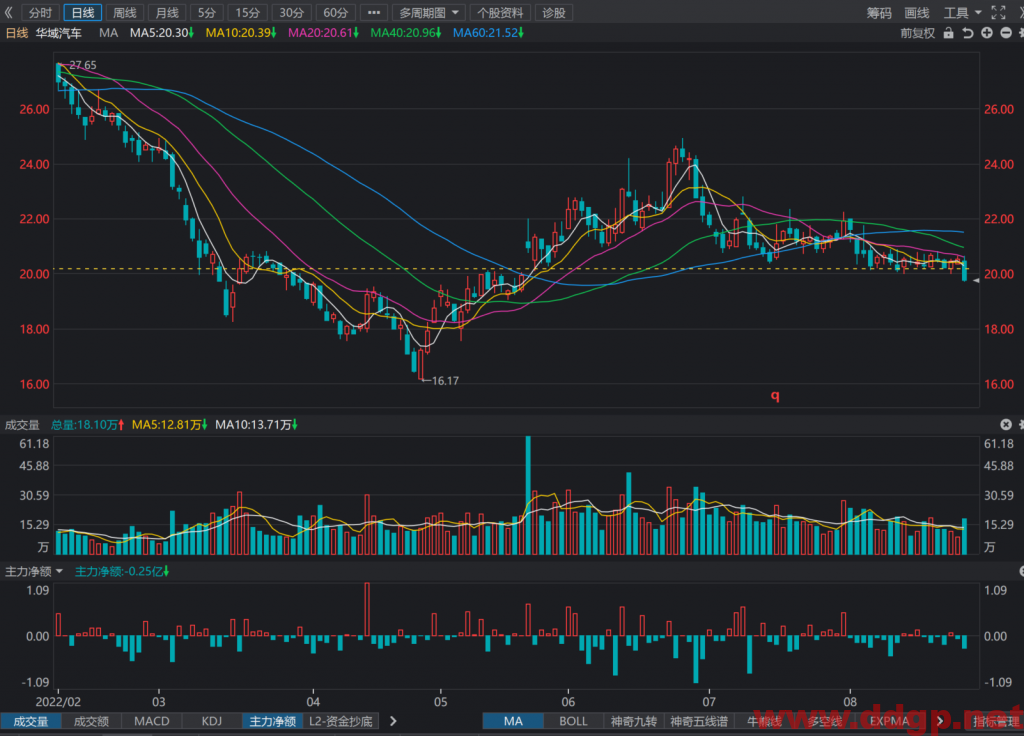Viewport: 1024px width, 736px height.
Task: Select the 60分 sixty-minute period
Action: coord(335,12)
